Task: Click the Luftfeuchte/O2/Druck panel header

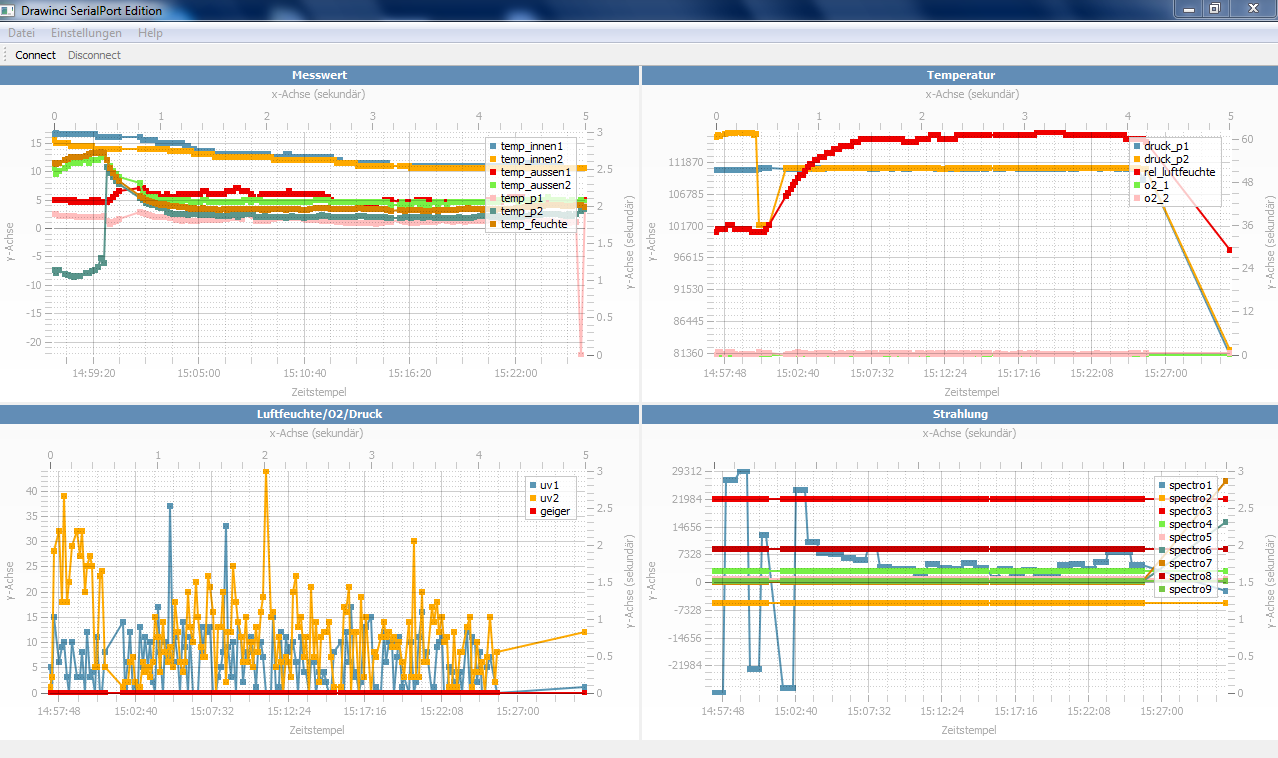Action: click(319, 414)
